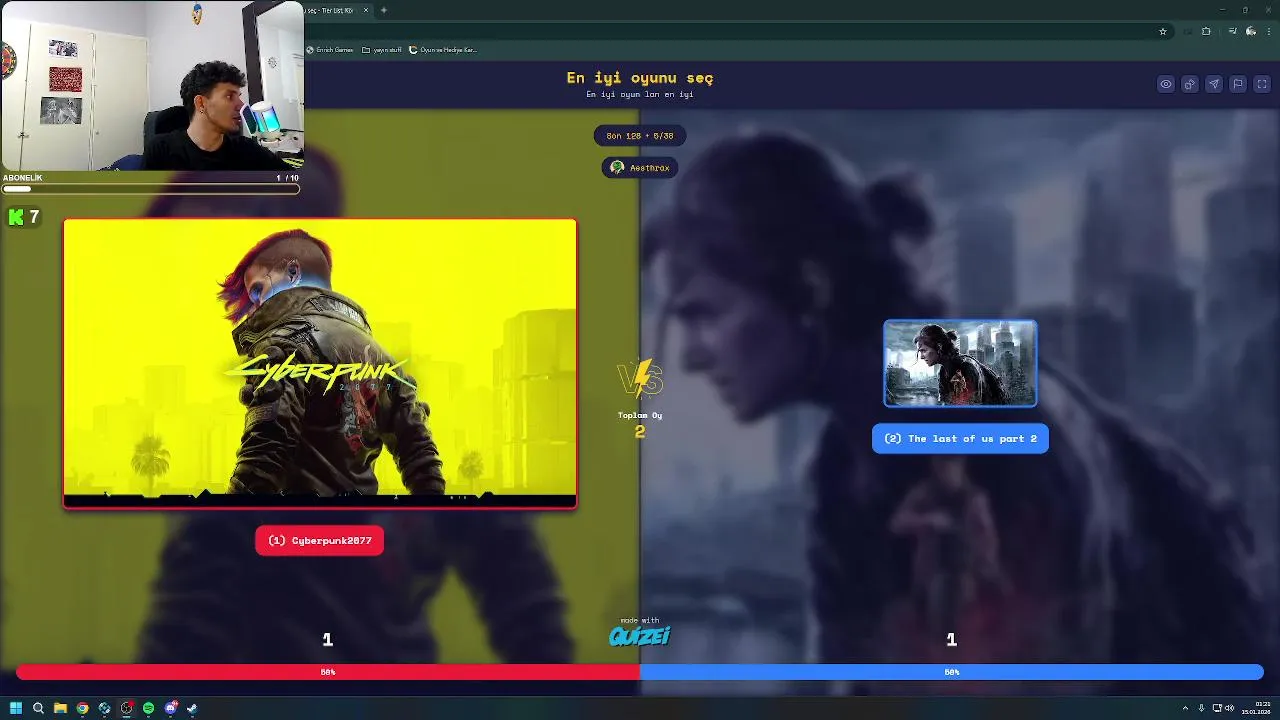Image resolution: width=1280 pixels, height=720 pixels.
Task: Open the yayın stuff bookmark folder
Action: pos(382,50)
